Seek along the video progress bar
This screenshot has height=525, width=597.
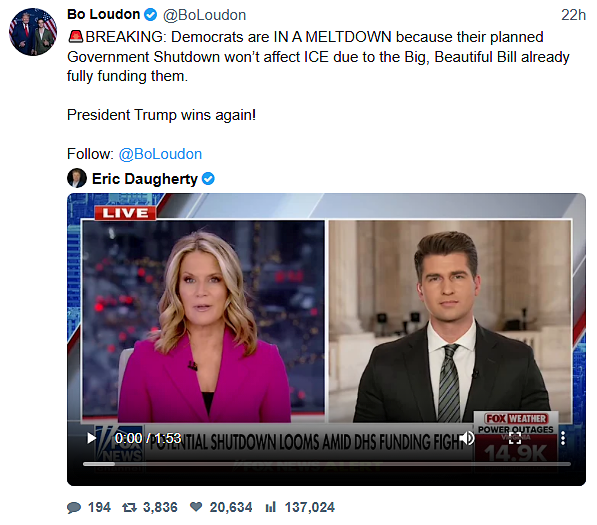click(327, 464)
